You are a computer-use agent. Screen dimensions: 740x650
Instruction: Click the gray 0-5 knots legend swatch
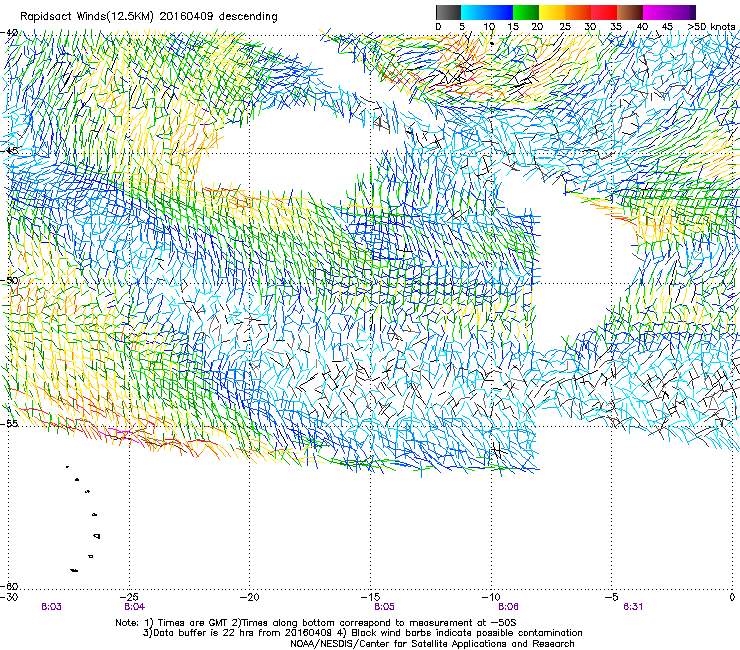[448, 12]
